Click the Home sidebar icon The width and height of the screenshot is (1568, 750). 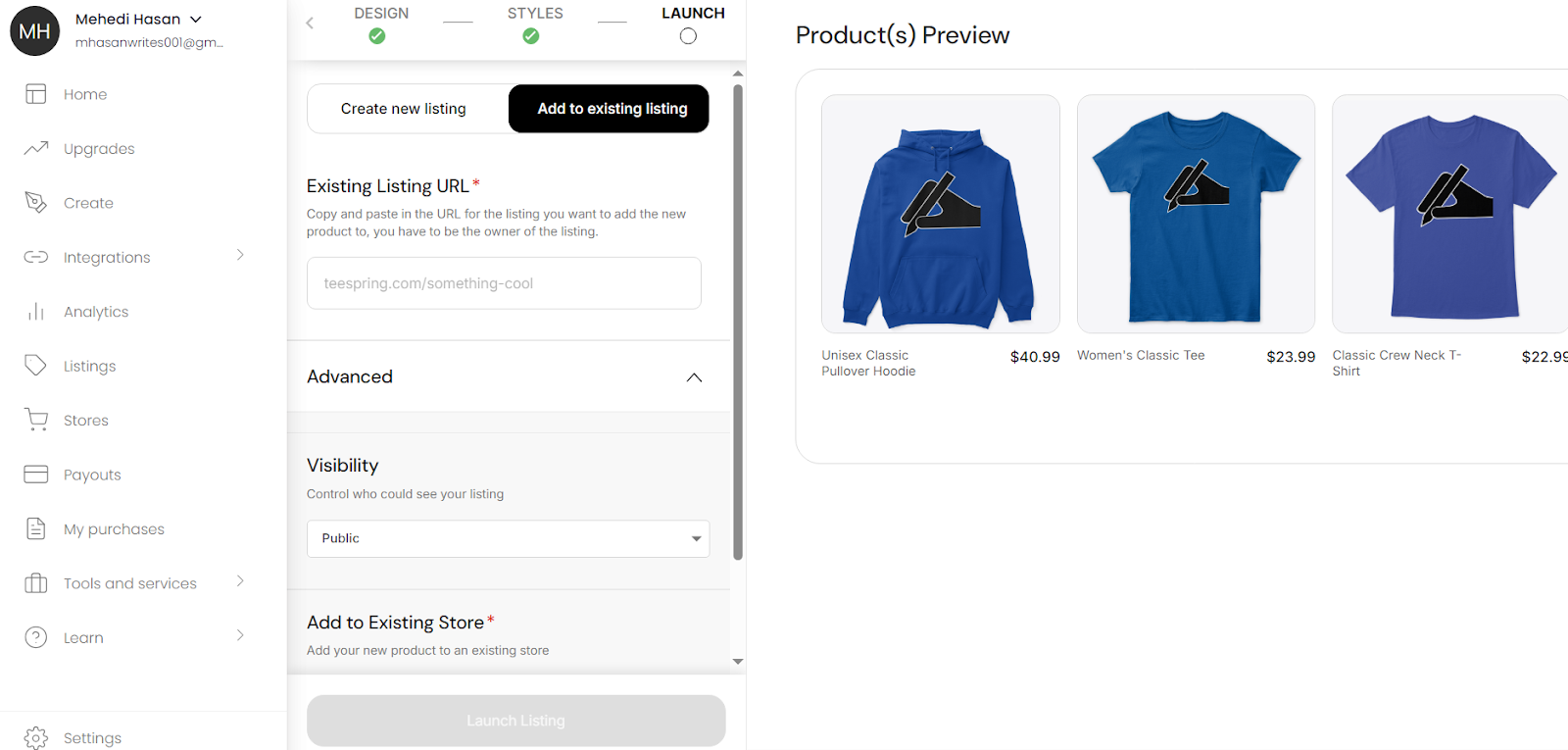tap(36, 94)
